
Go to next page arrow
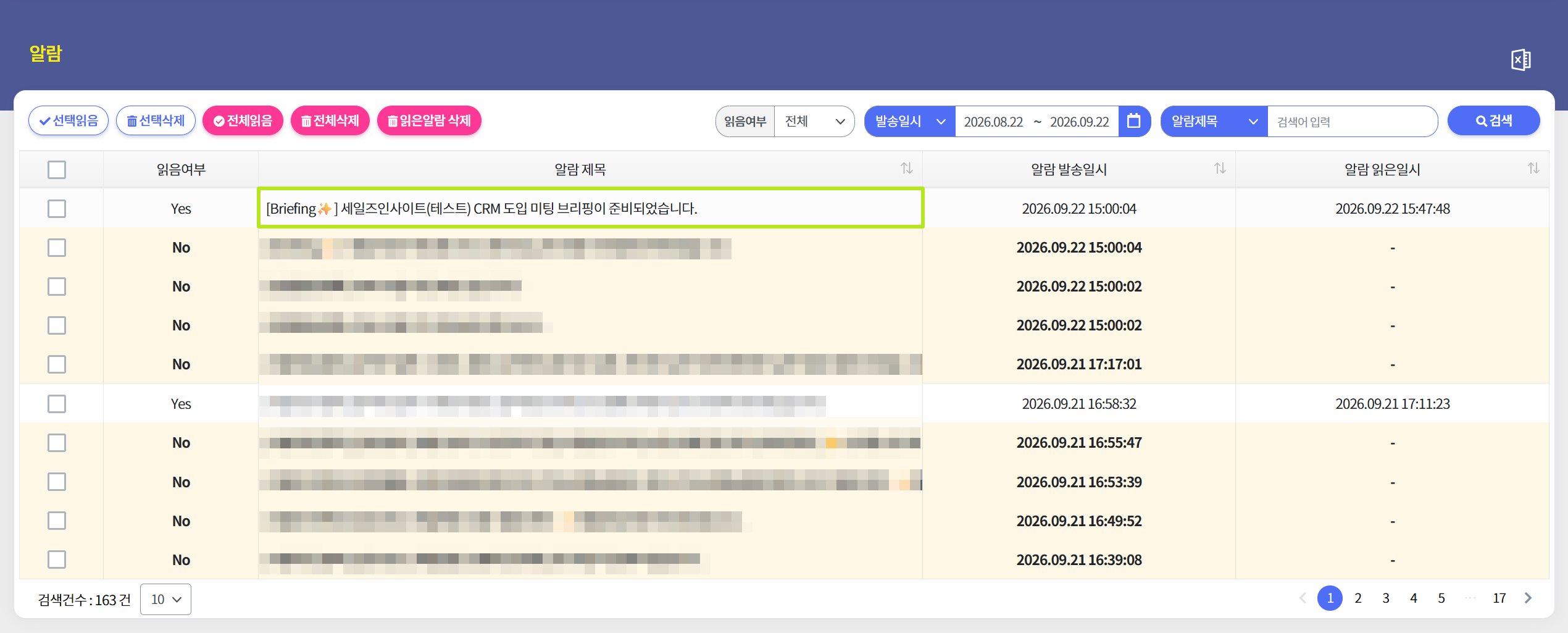pyautogui.click(x=1528, y=598)
